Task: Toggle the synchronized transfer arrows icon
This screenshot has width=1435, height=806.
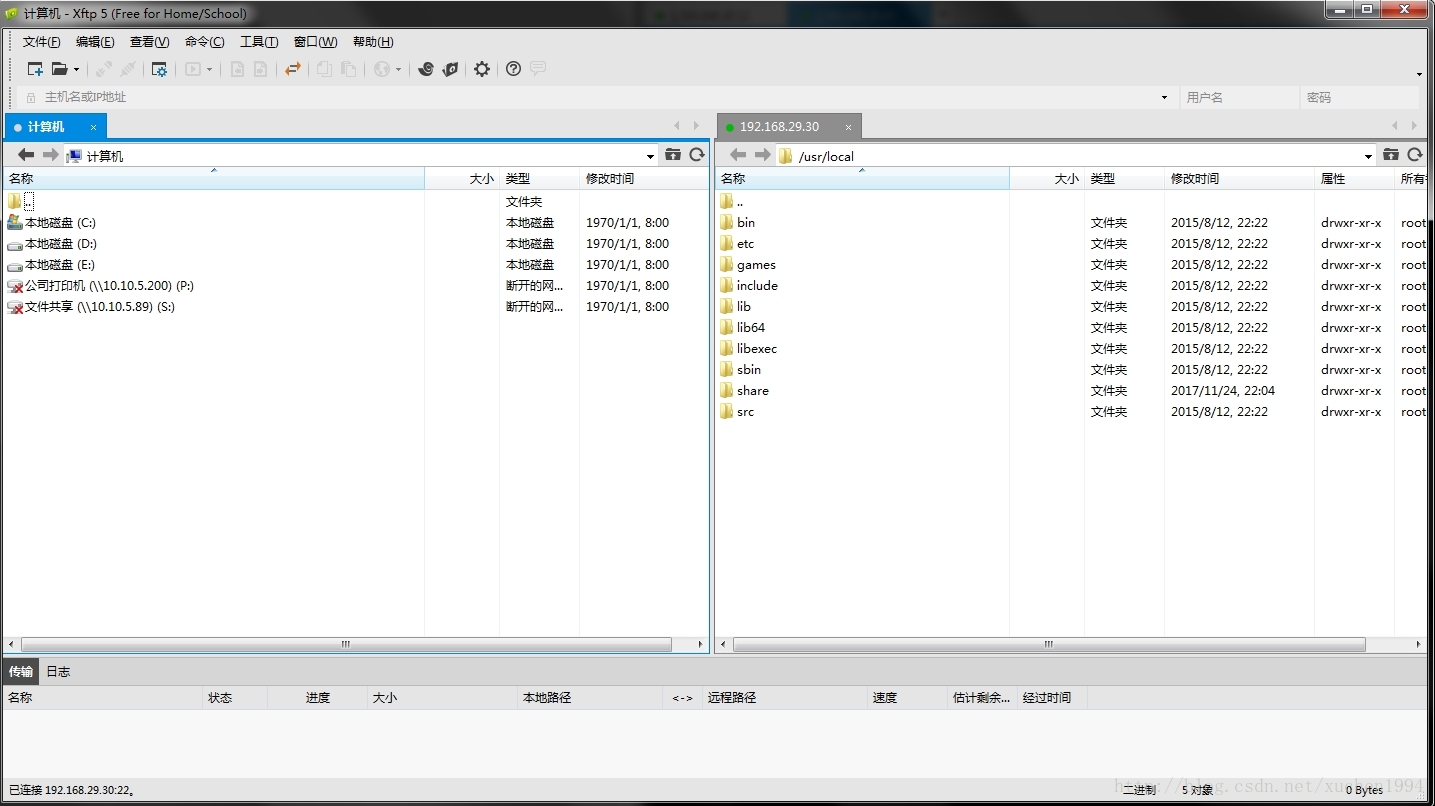Action: (293, 69)
